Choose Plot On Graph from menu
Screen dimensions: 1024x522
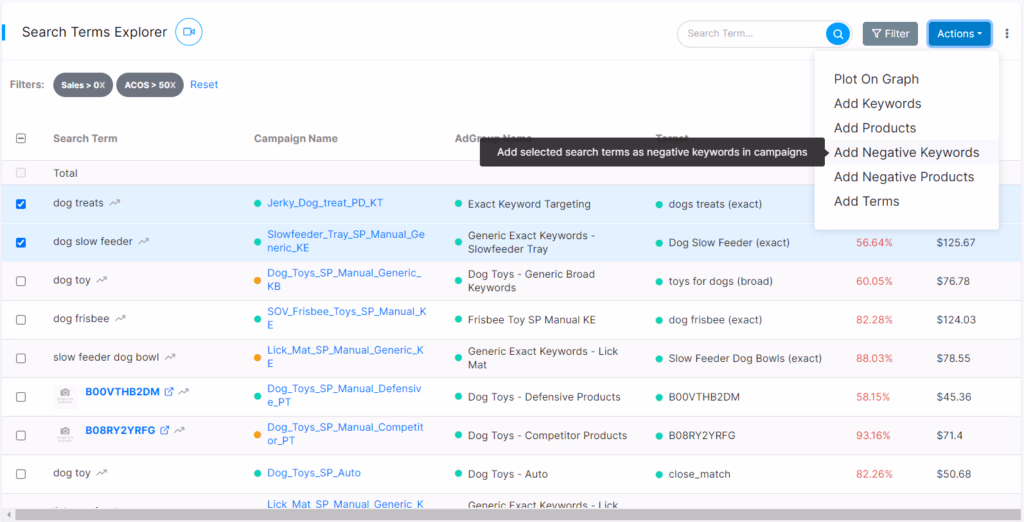click(876, 79)
